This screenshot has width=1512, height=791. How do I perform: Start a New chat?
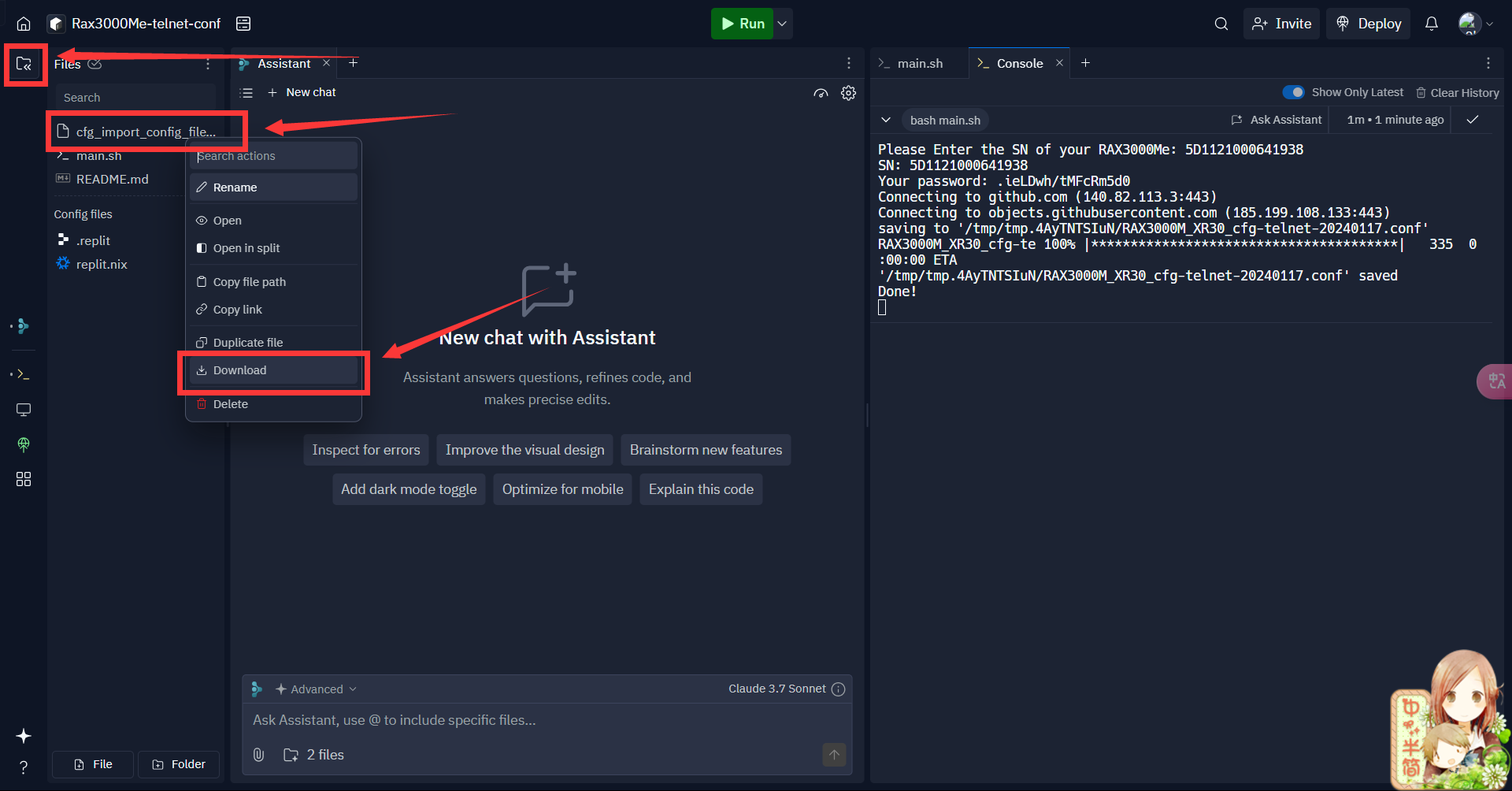pyautogui.click(x=302, y=93)
